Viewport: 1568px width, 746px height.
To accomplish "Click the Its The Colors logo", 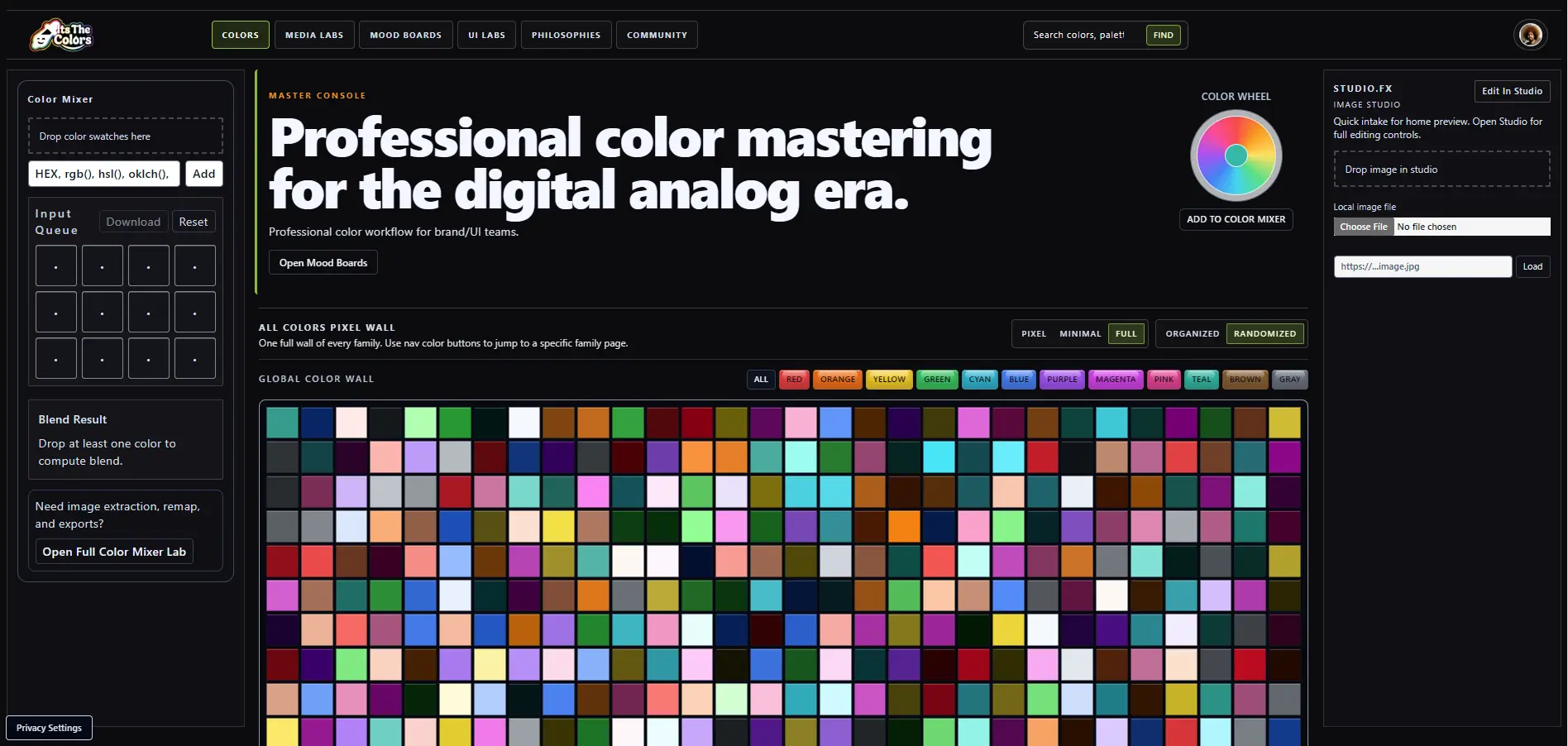I will [x=61, y=35].
